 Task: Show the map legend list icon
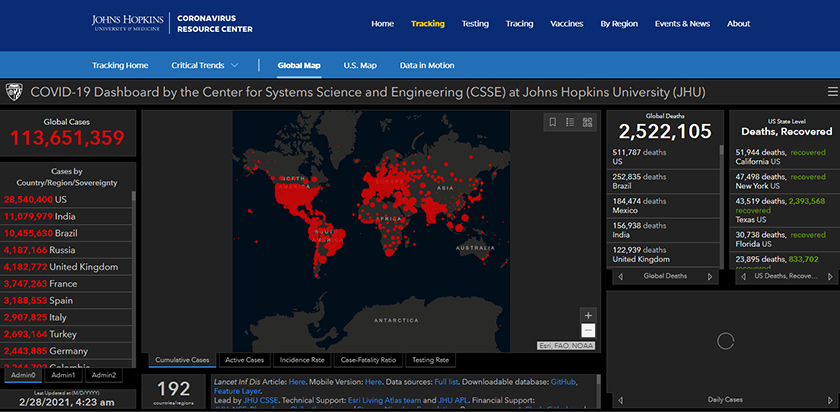pos(569,122)
